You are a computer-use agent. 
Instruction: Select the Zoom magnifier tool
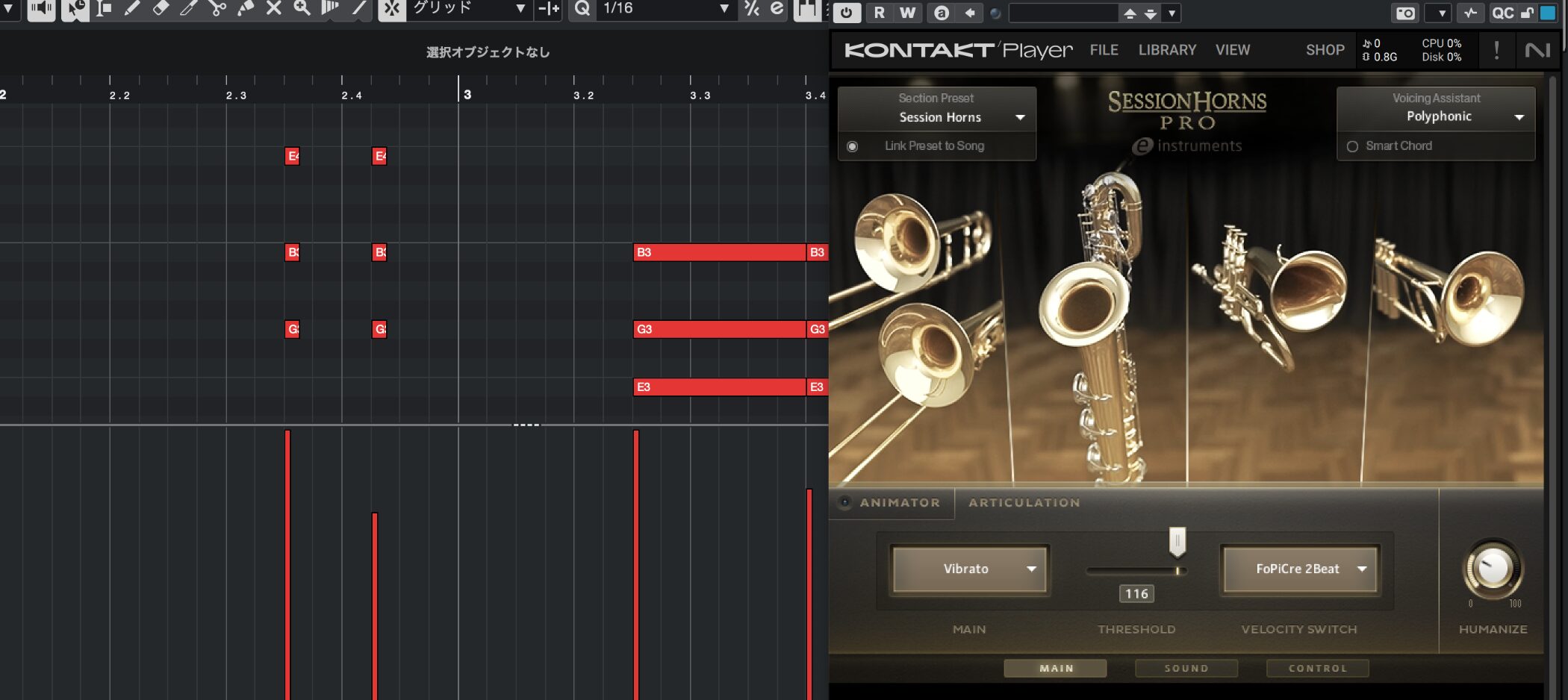pos(302,9)
